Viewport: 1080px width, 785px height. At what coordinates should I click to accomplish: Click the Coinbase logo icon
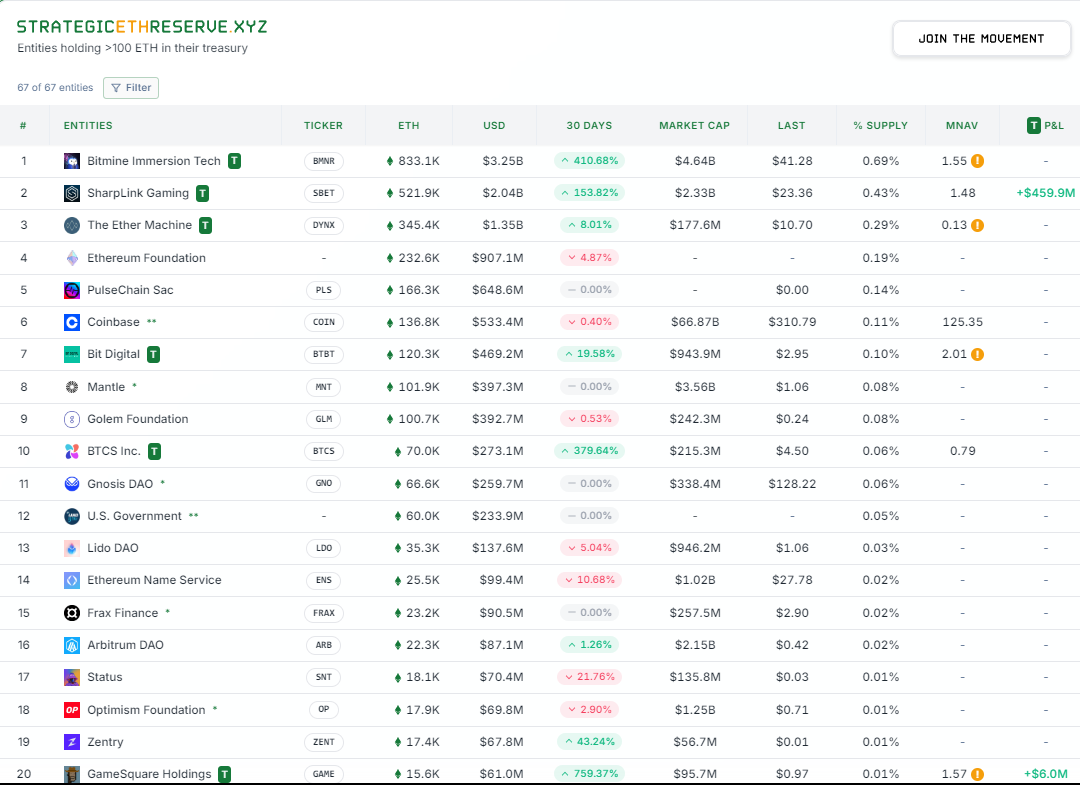(71, 322)
